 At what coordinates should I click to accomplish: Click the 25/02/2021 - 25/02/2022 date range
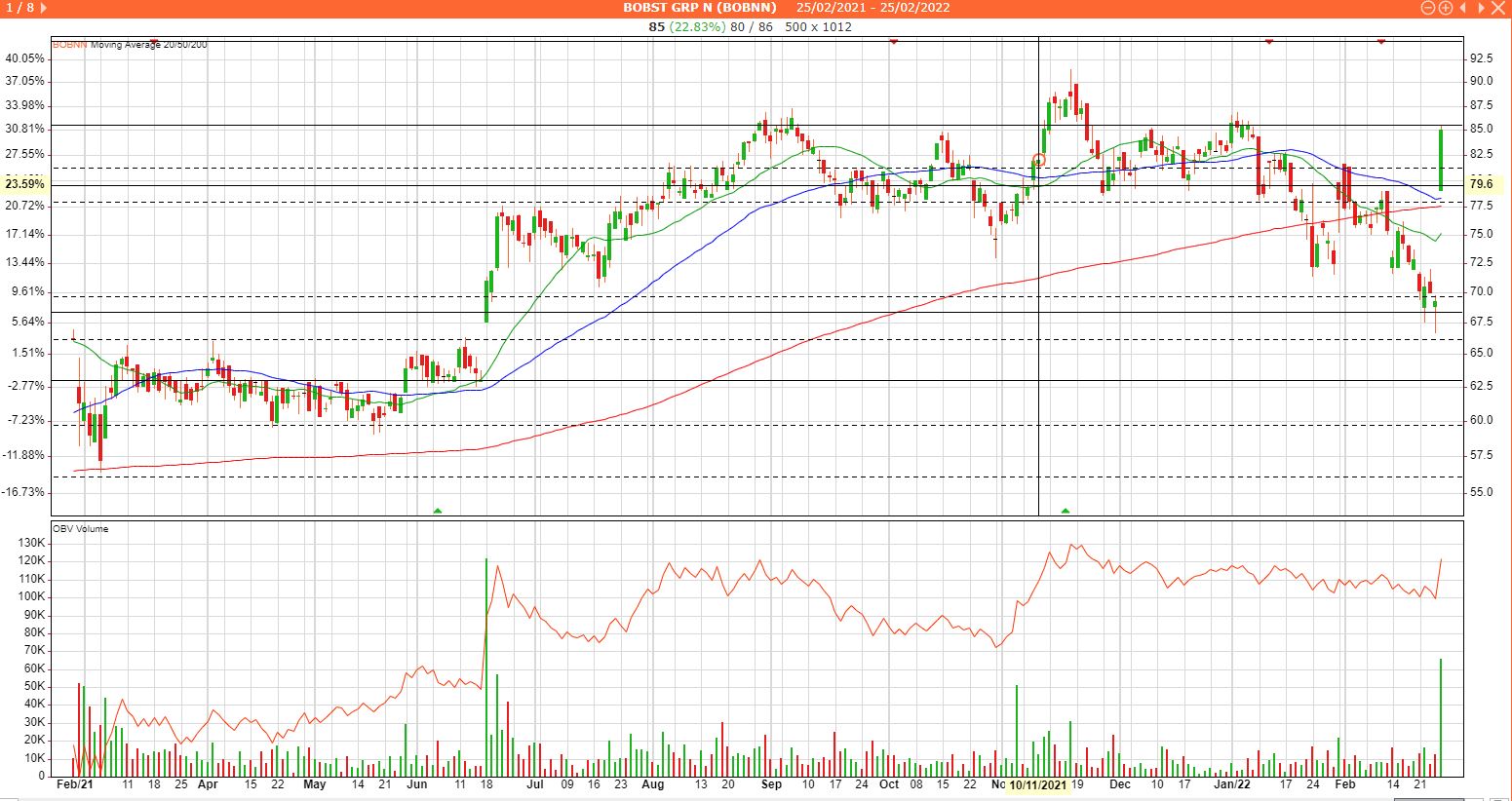pyautogui.click(x=872, y=8)
